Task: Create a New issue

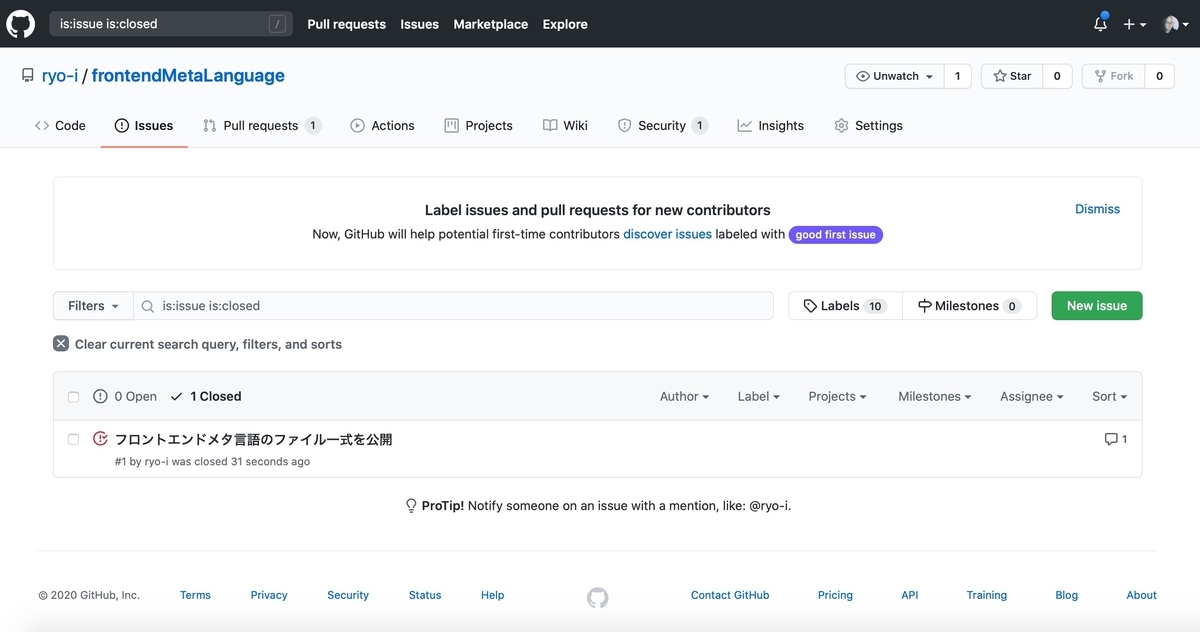Action: [x=1097, y=306]
